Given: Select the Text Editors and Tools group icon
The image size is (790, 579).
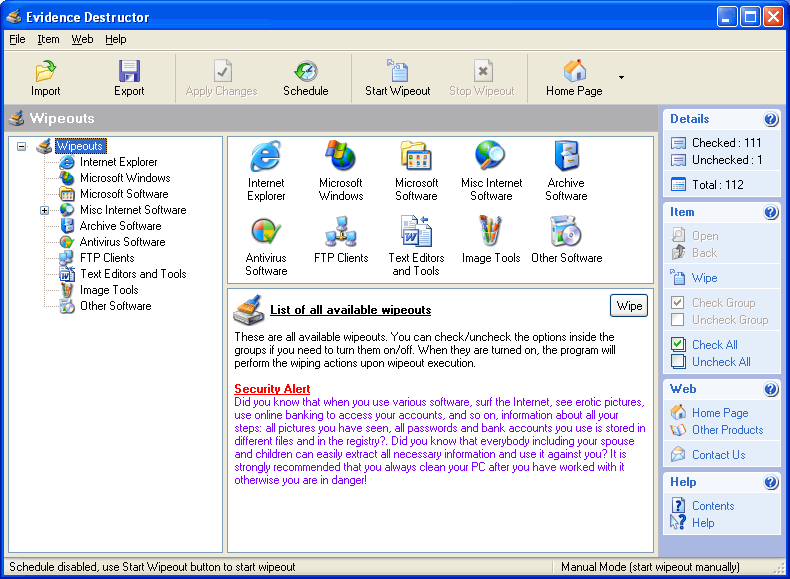Looking at the screenshot, I should coord(416,231).
